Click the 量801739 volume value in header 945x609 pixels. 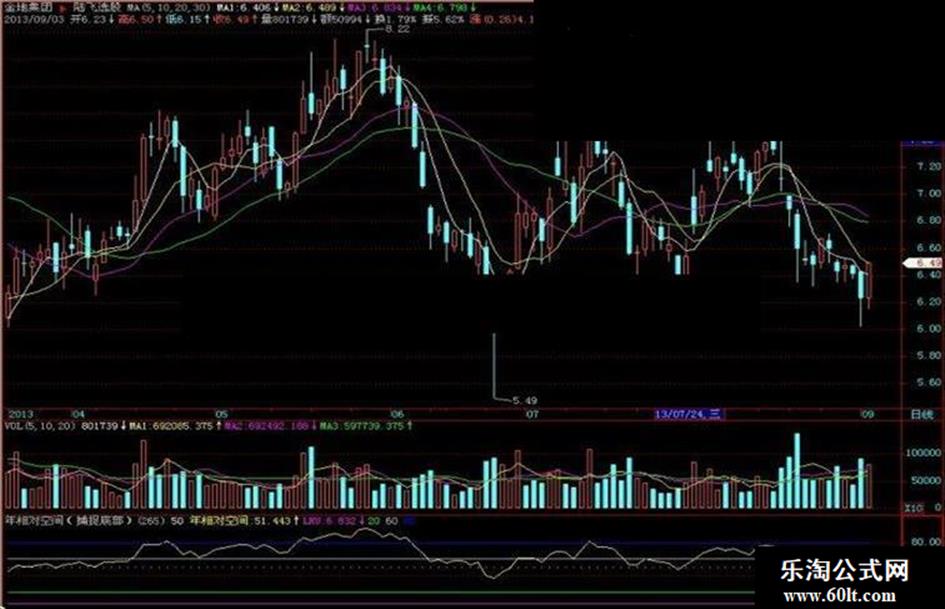[286, 19]
